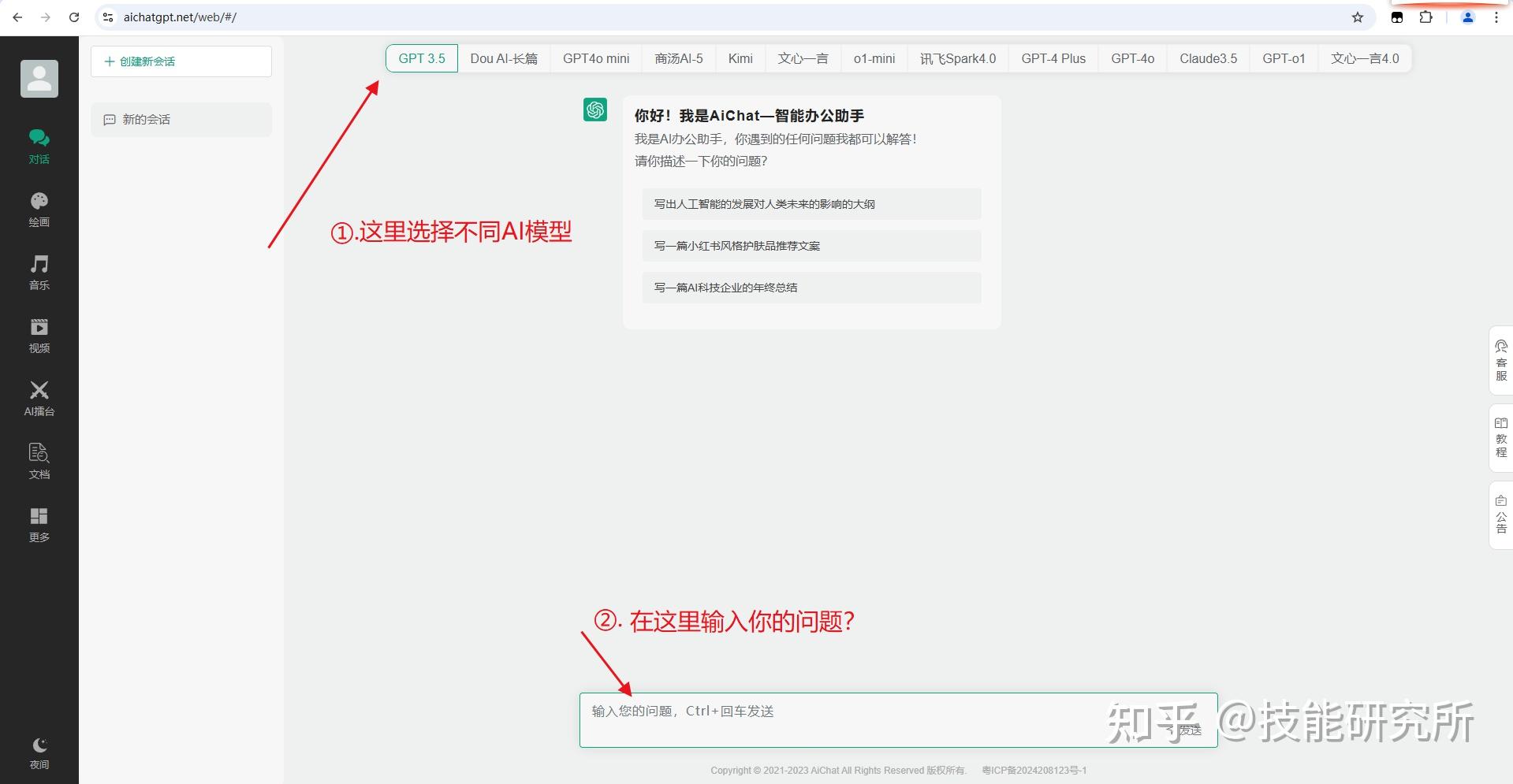The width and height of the screenshot is (1513, 784).
Task: Click the ChatGPT logo beside greeting
Action: pyautogui.click(x=595, y=110)
